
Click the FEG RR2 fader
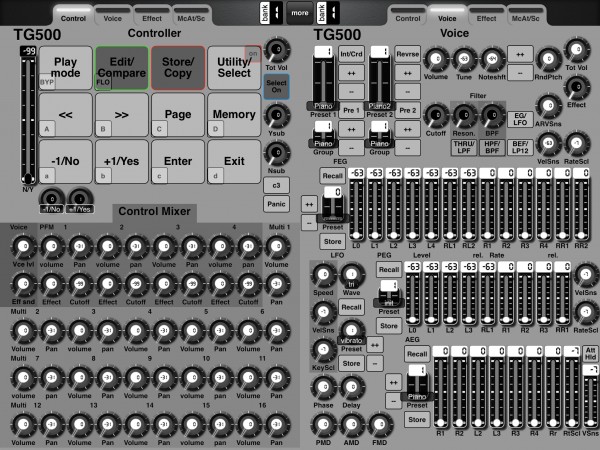click(x=582, y=205)
